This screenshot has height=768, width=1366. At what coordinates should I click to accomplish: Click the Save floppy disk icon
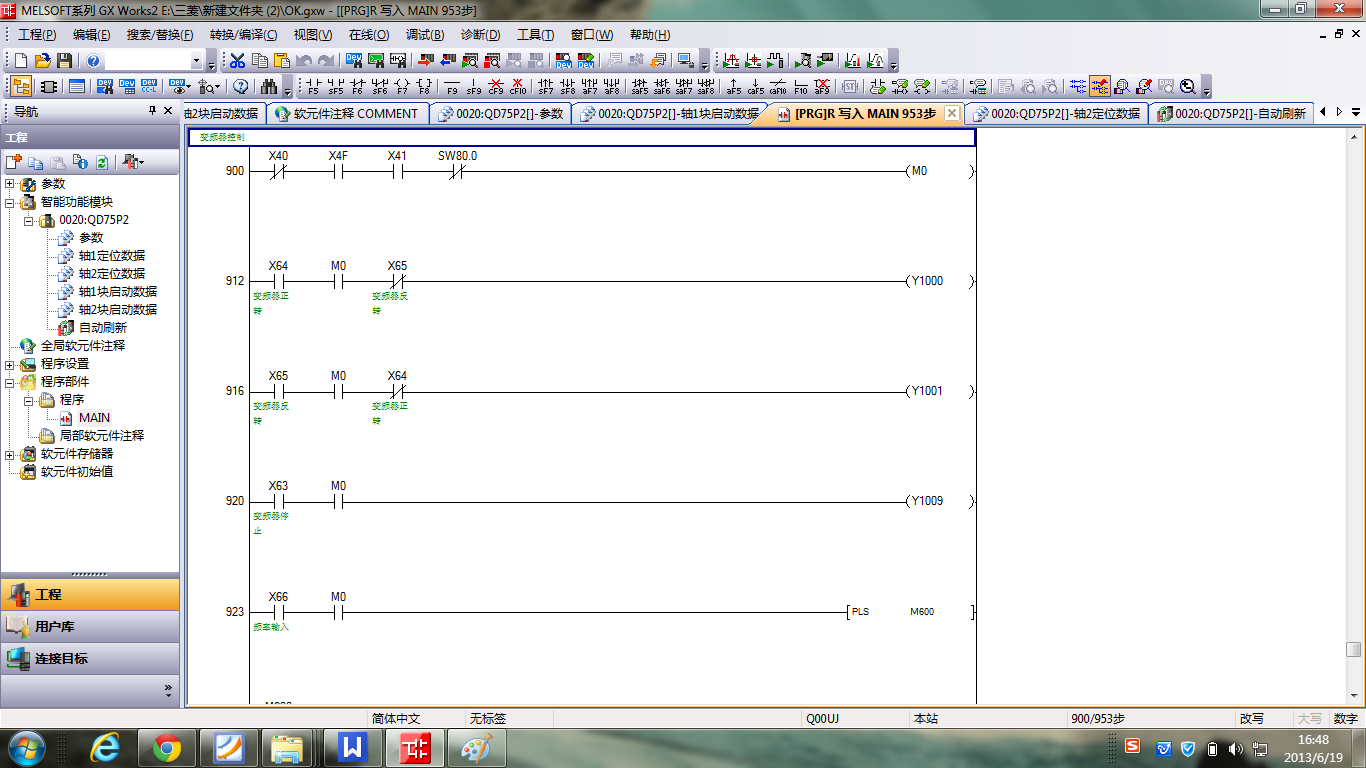[x=64, y=61]
